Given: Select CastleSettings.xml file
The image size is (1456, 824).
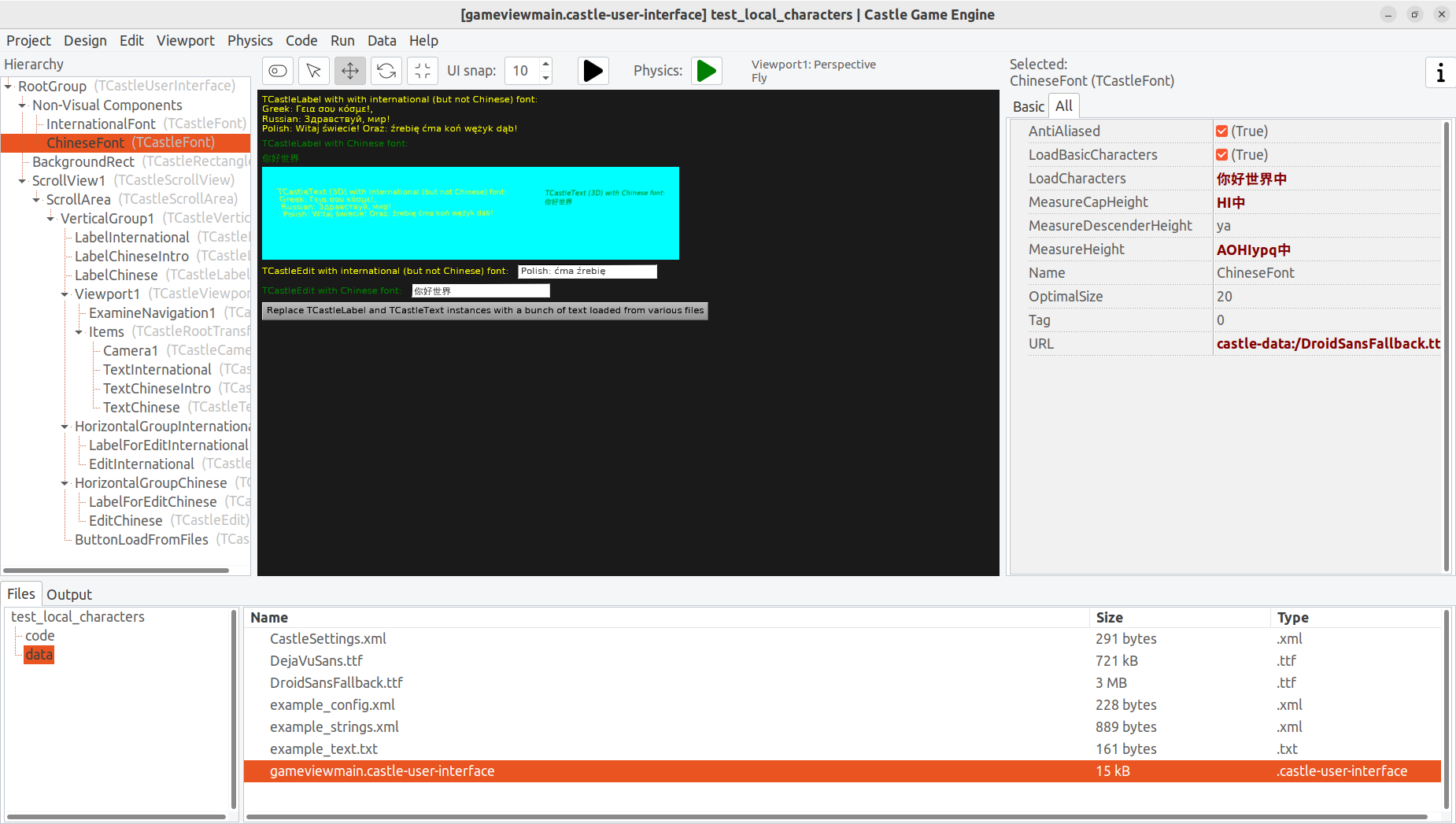Looking at the screenshot, I should [328, 638].
